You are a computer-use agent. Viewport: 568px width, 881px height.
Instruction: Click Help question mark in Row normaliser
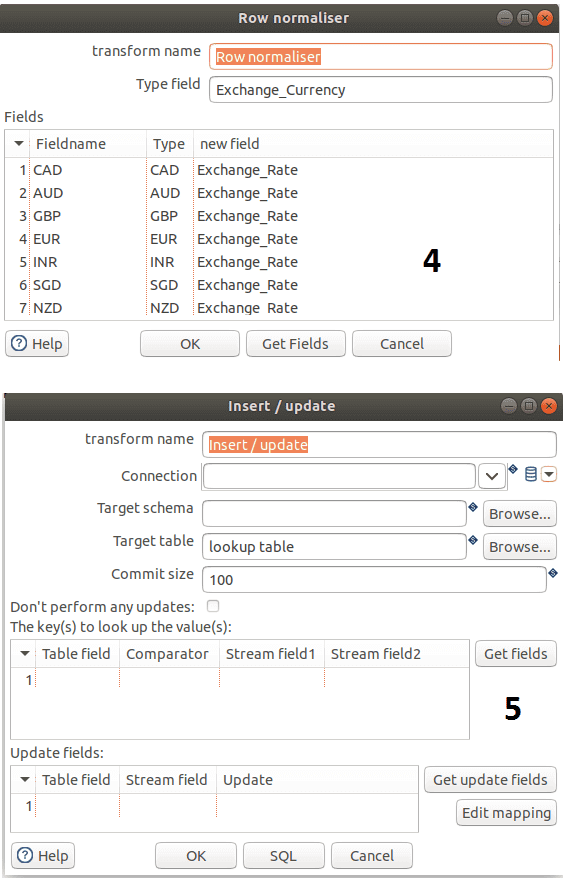19,343
